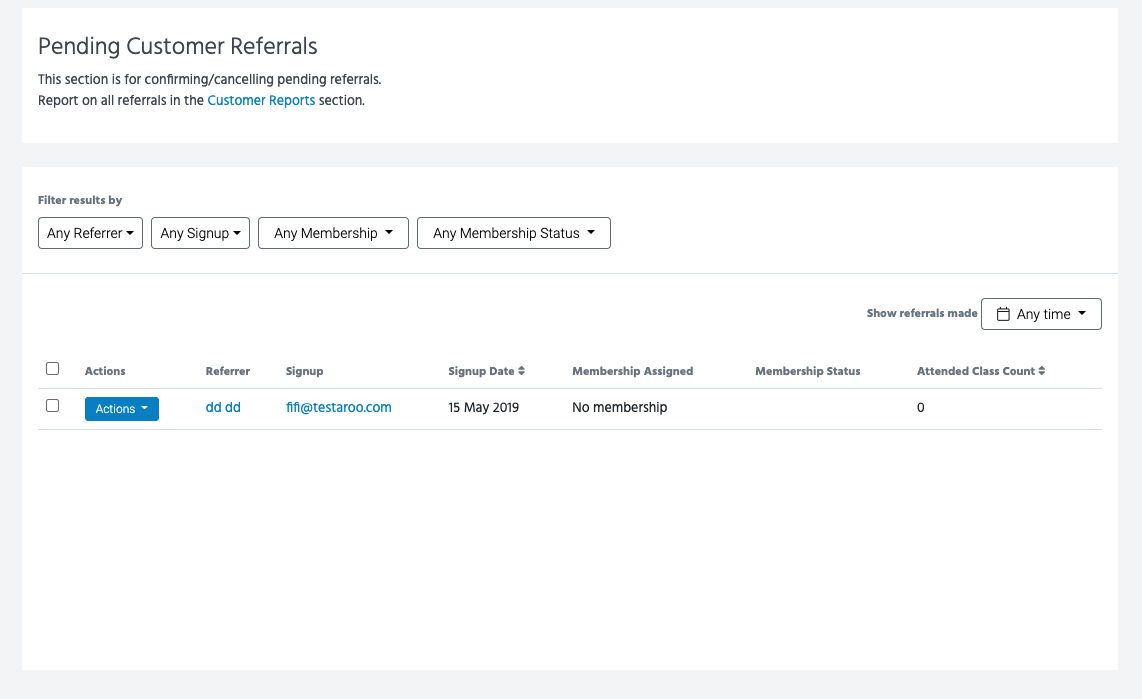Click the sort arrows beside Signup Date

point(522,371)
